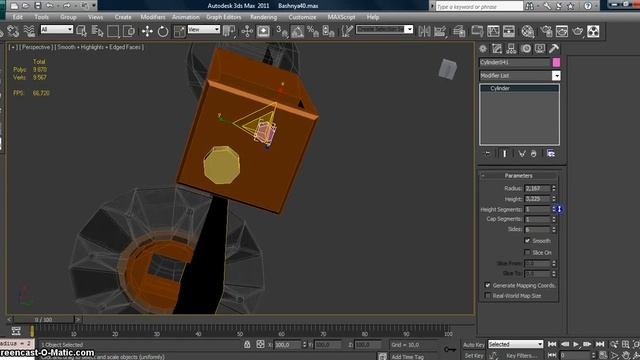Toggle Generate Mapping Coords checkbox

click(487, 285)
